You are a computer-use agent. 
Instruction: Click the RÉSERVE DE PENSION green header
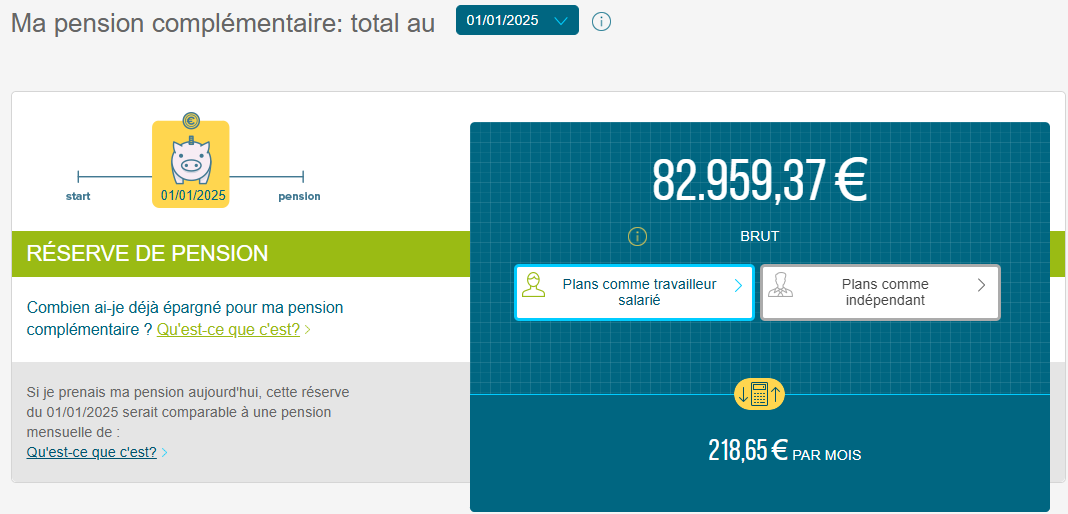tap(148, 253)
